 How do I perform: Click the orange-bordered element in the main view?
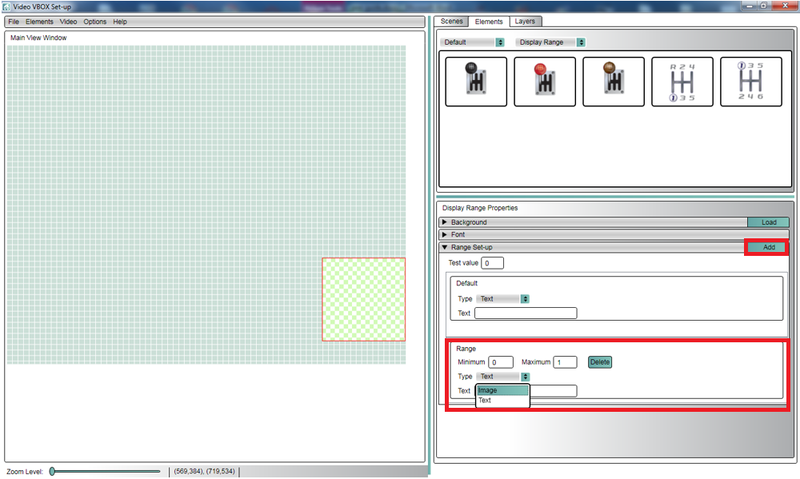[363, 299]
